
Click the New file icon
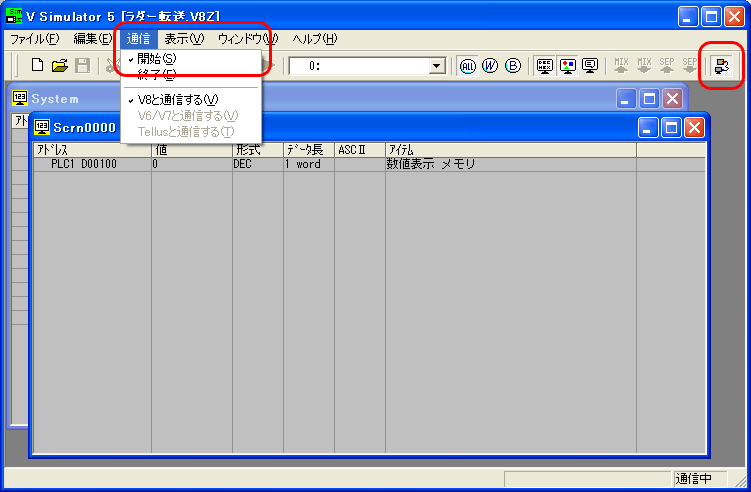[37, 65]
